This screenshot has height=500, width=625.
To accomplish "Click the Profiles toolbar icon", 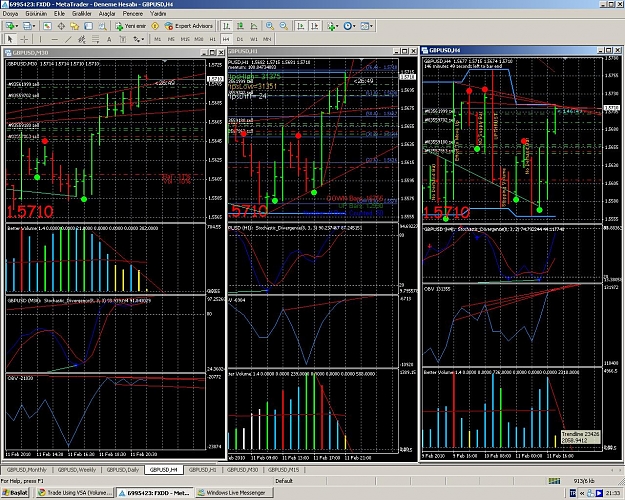I will click(27, 26).
